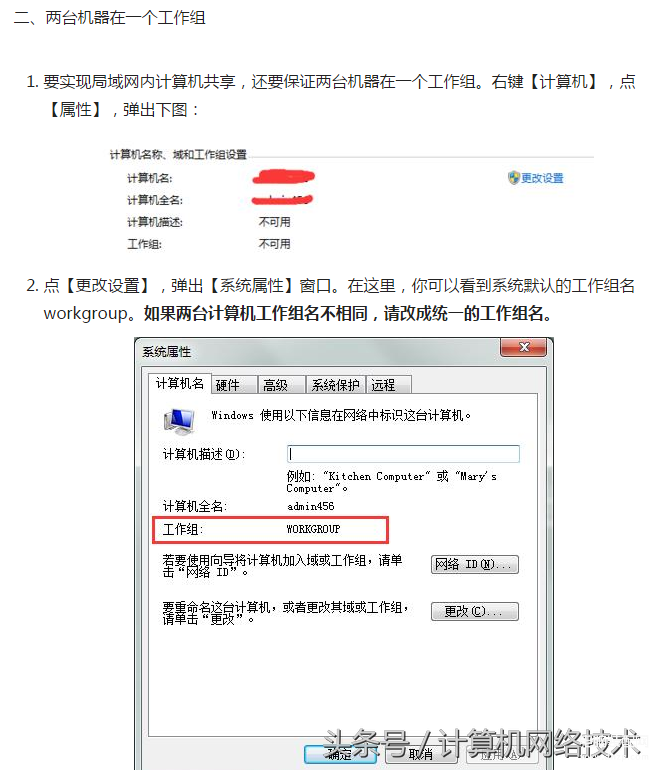Click the 头条号/计算机网络技术 watermark text

click(x=483, y=744)
